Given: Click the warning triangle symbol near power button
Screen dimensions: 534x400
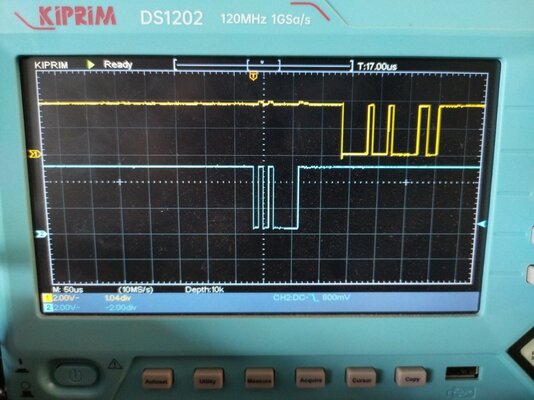Looking at the screenshot, I should (115, 364).
